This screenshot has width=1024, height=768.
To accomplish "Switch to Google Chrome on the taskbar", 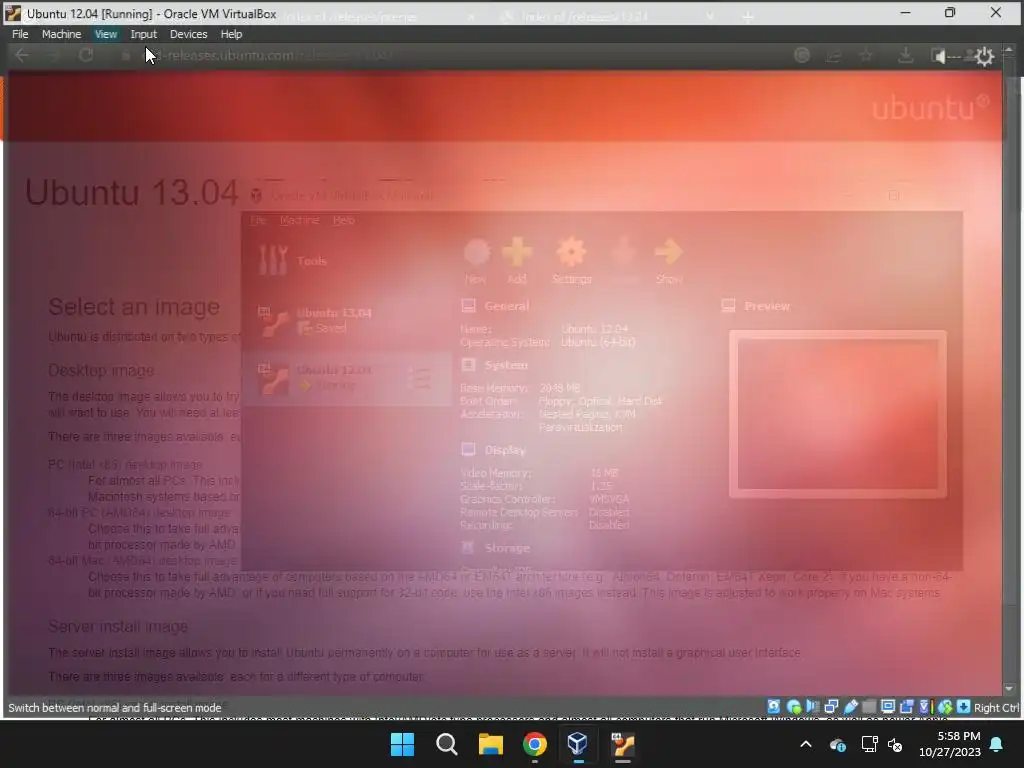I will click(534, 744).
